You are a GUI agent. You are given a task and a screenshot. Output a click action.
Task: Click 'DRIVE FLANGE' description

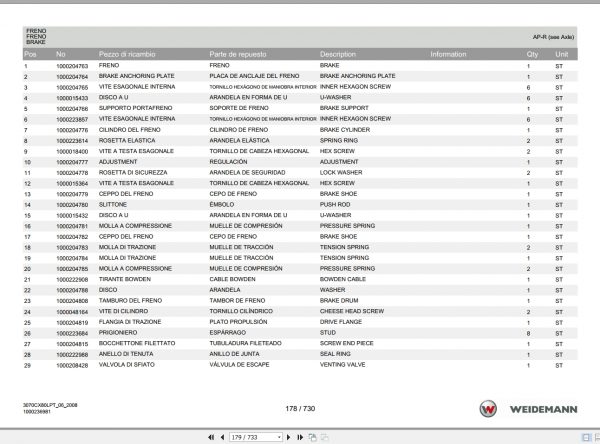coord(341,322)
